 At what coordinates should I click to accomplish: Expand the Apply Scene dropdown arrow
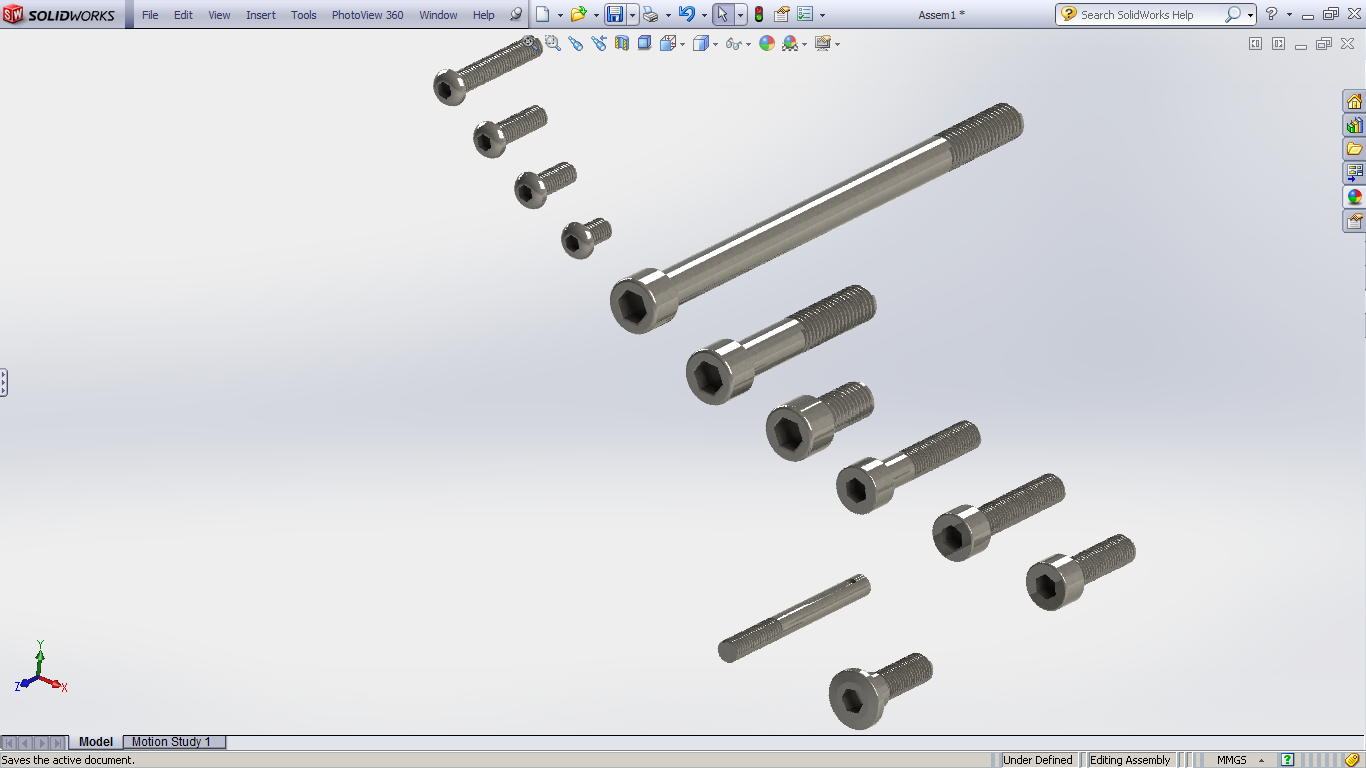(805, 44)
